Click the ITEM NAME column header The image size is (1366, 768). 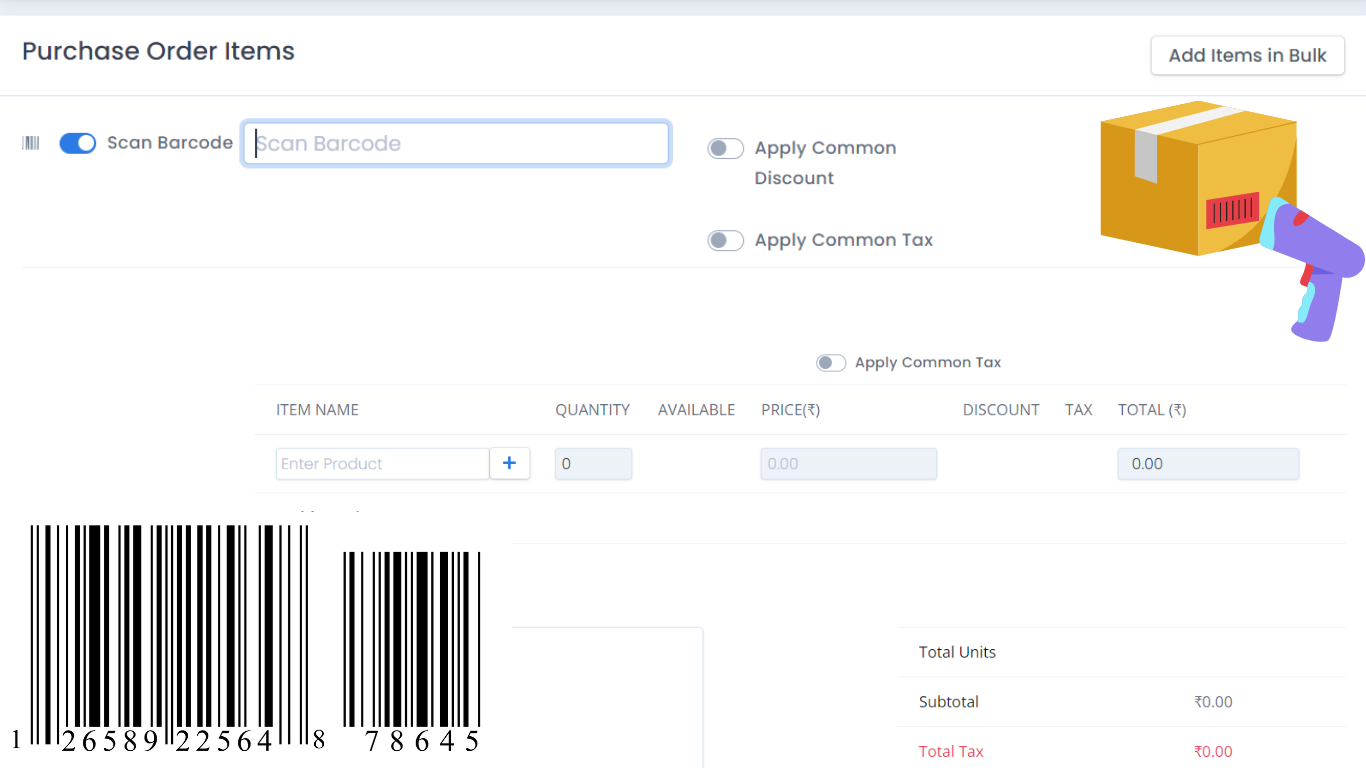[x=317, y=409]
